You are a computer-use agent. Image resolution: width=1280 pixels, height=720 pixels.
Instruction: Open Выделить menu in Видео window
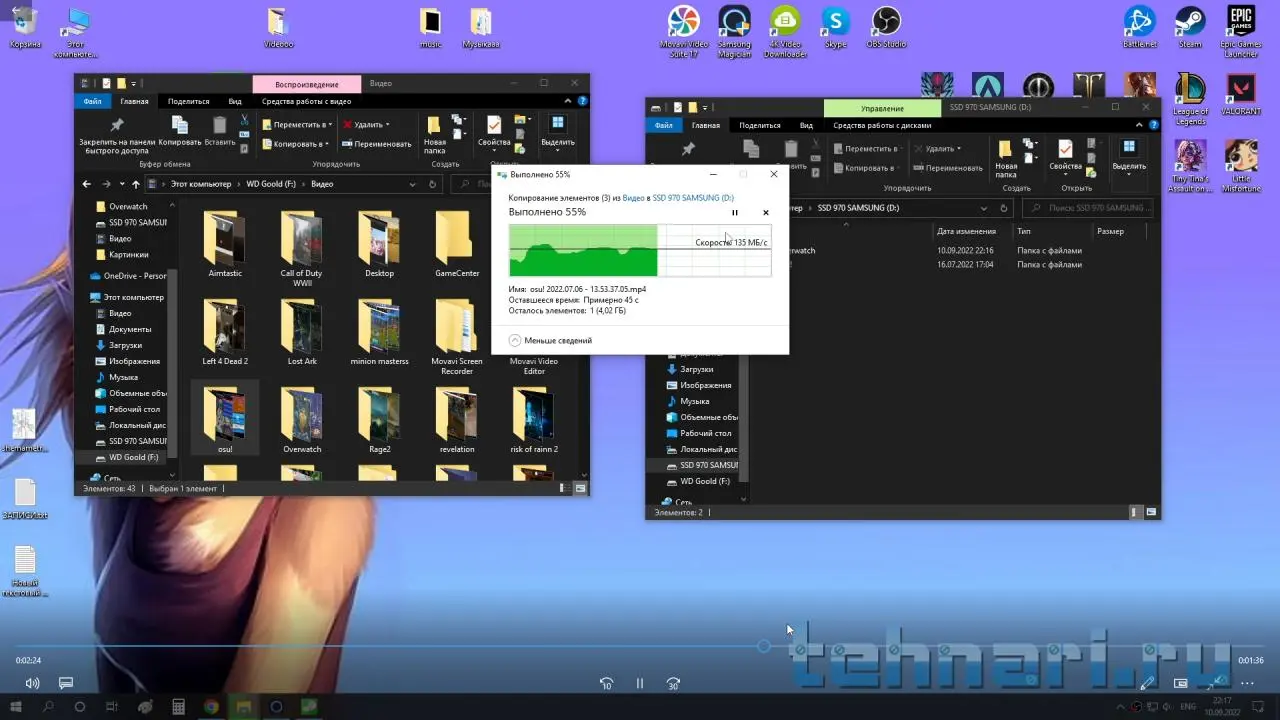click(x=558, y=131)
